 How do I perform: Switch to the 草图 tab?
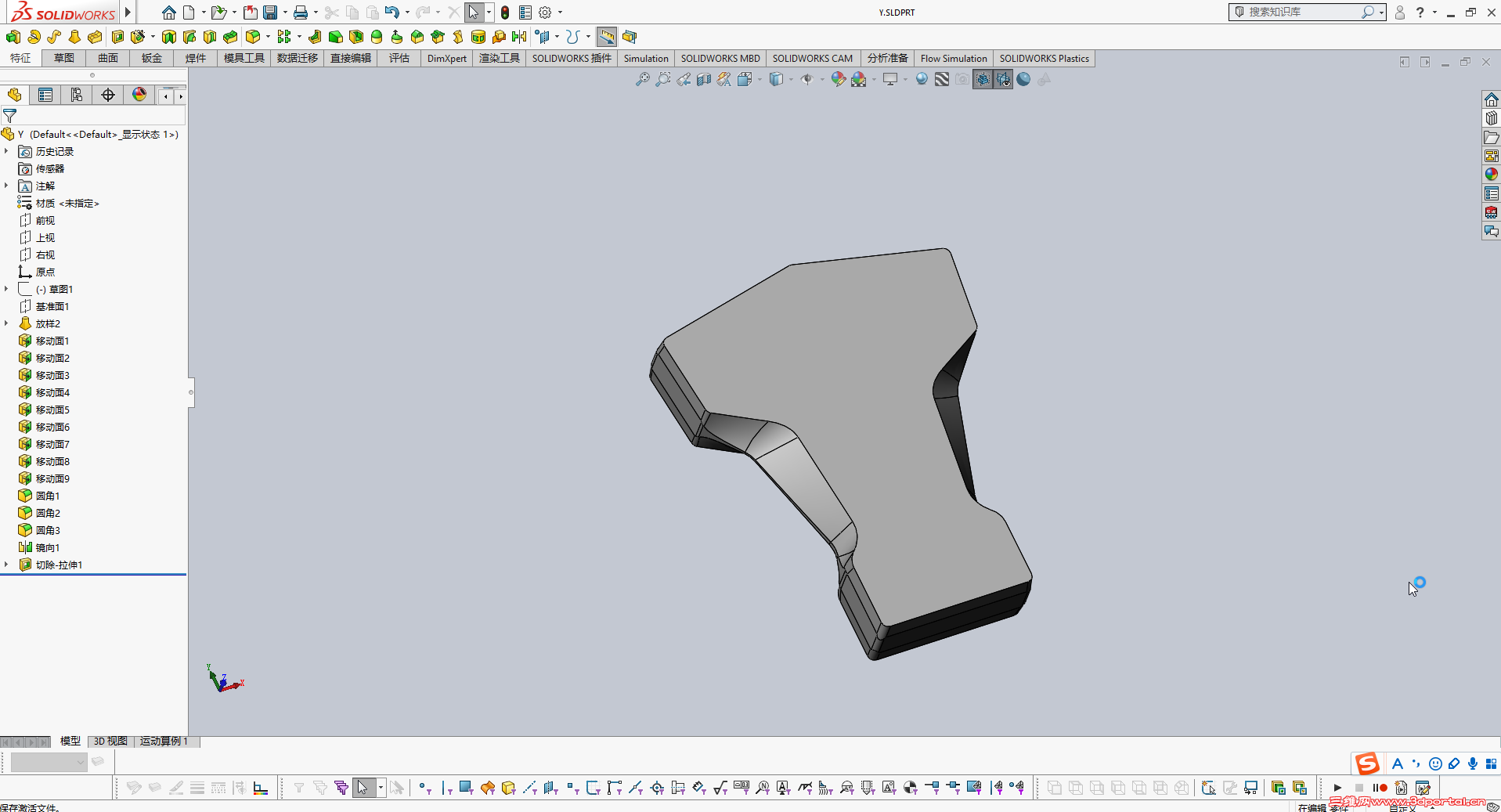(64, 59)
